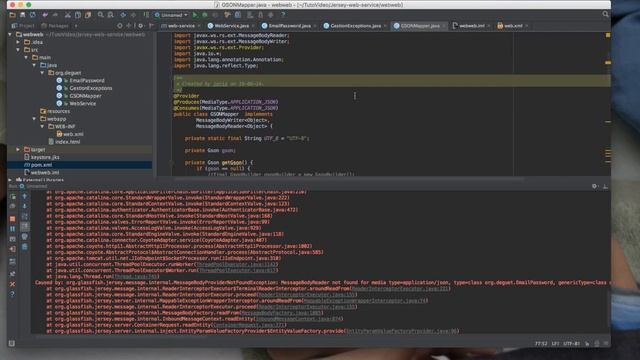This screenshot has height=360, width=640.
Task: Click the Find magnifier toolbar icon
Action: (x=100, y=15)
